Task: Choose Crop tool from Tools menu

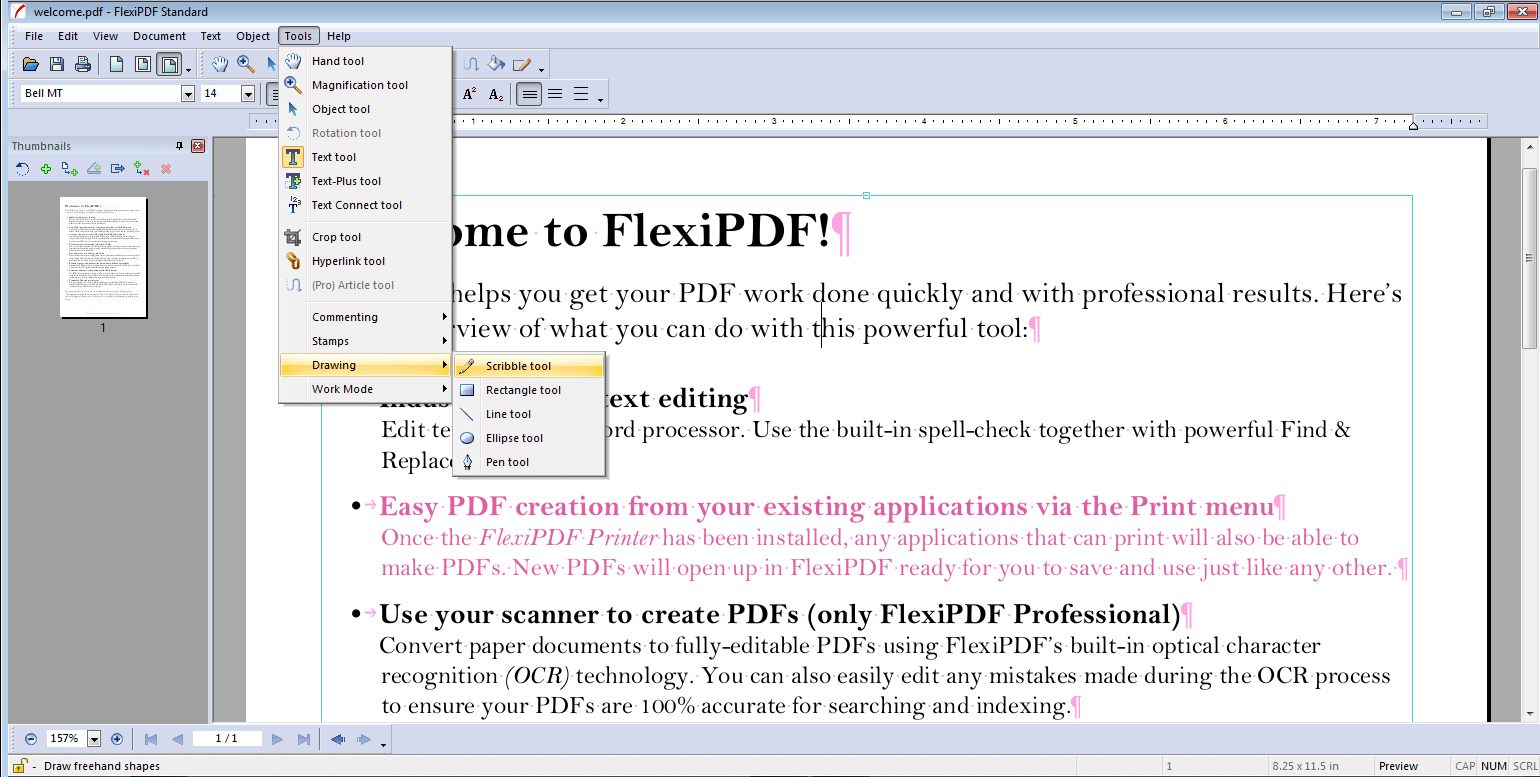Action: click(x=365, y=237)
